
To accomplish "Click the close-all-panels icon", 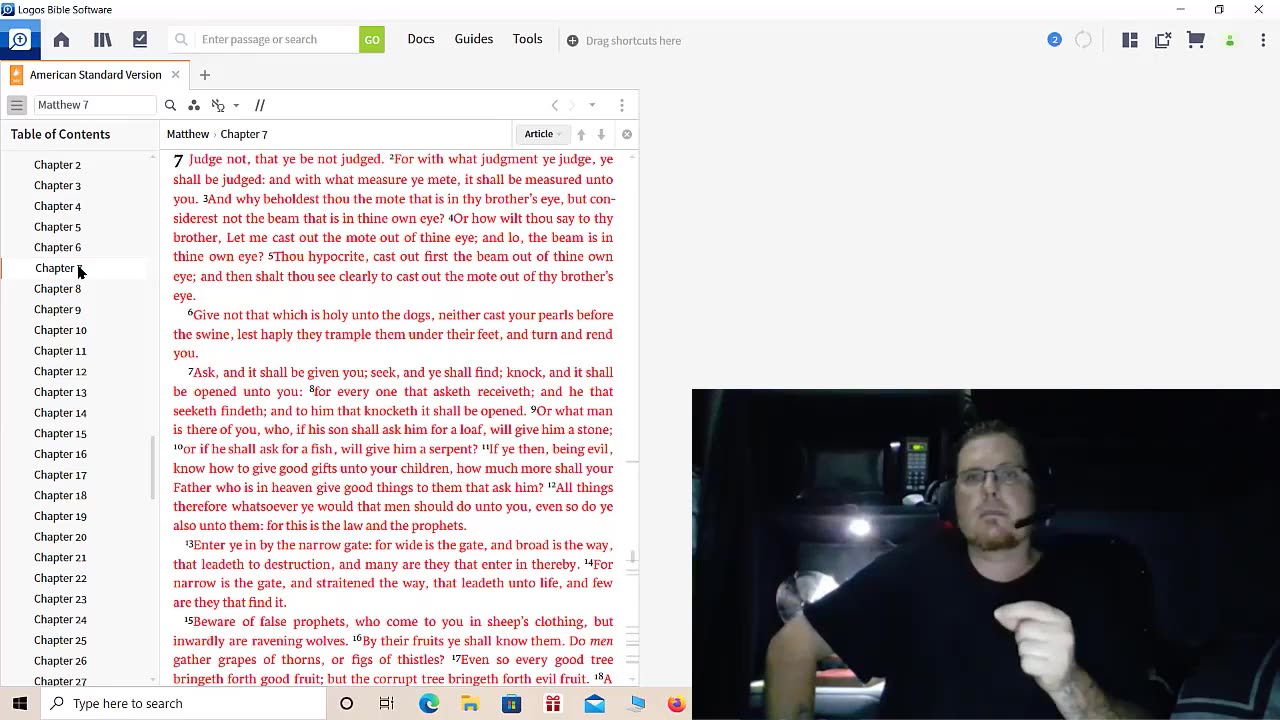I will 1163,40.
